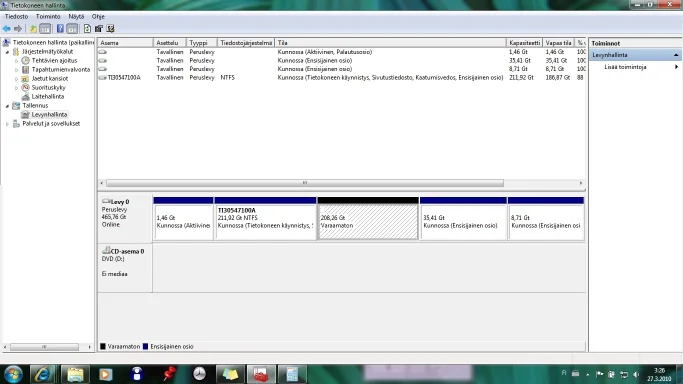Collapse the Levynhallinta actions section
Screen dimensions: 683x384
[676, 55]
